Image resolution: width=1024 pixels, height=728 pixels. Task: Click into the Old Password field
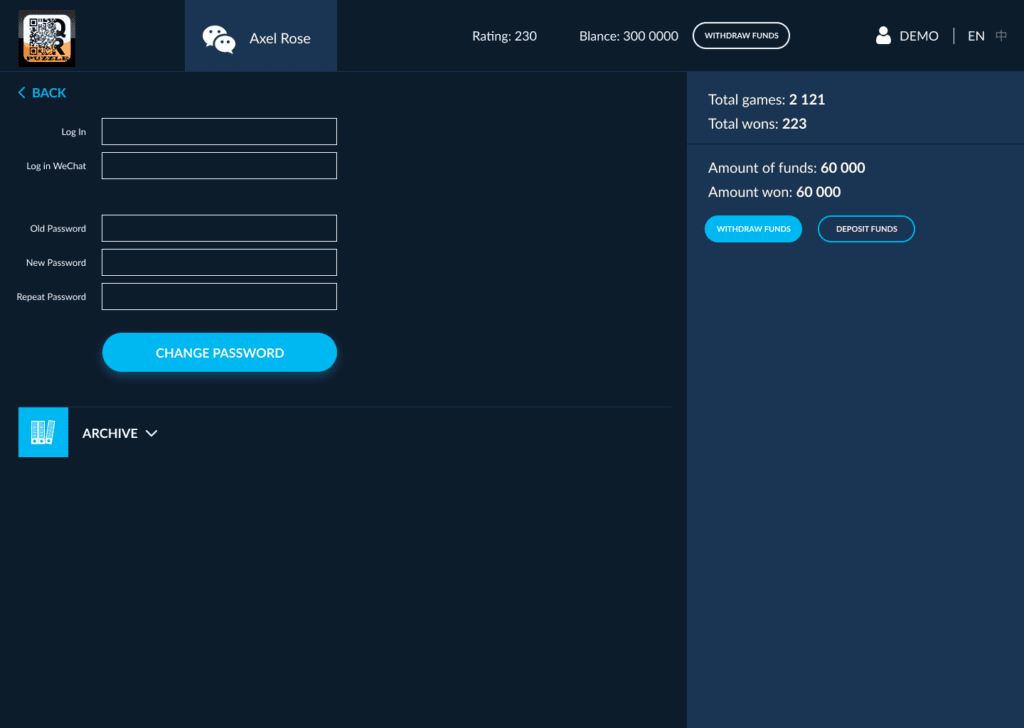[x=219, y=228]
